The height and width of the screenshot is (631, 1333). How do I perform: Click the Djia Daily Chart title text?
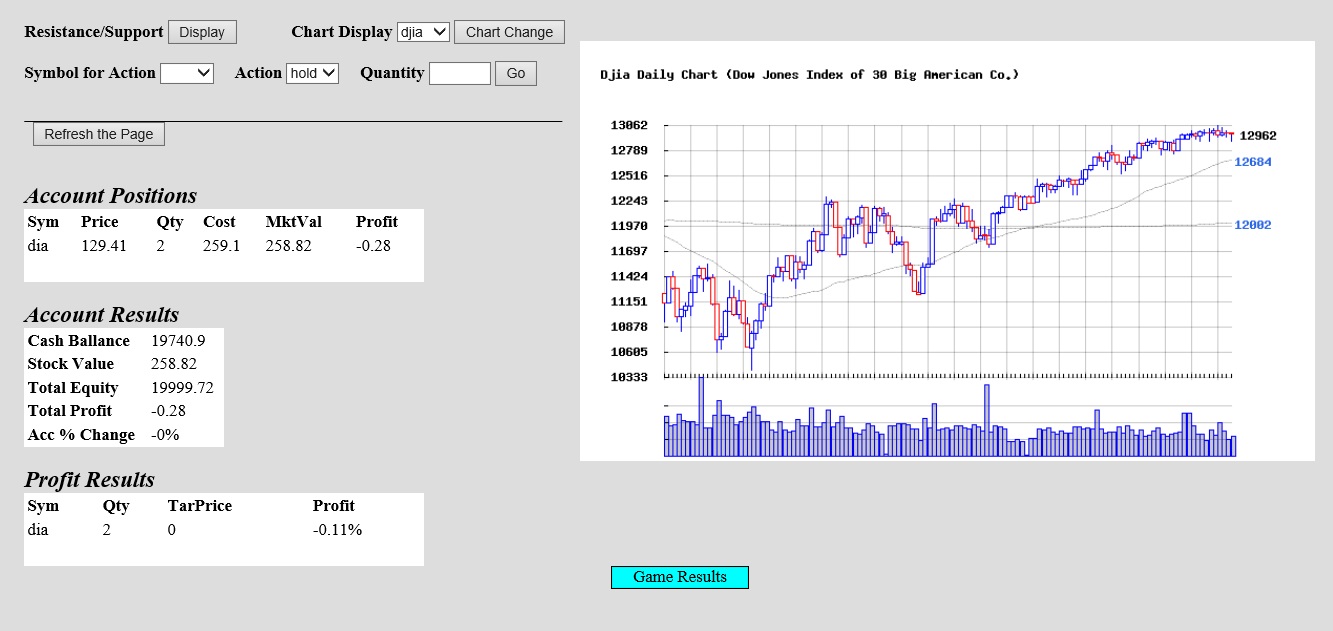click(809, 75)
